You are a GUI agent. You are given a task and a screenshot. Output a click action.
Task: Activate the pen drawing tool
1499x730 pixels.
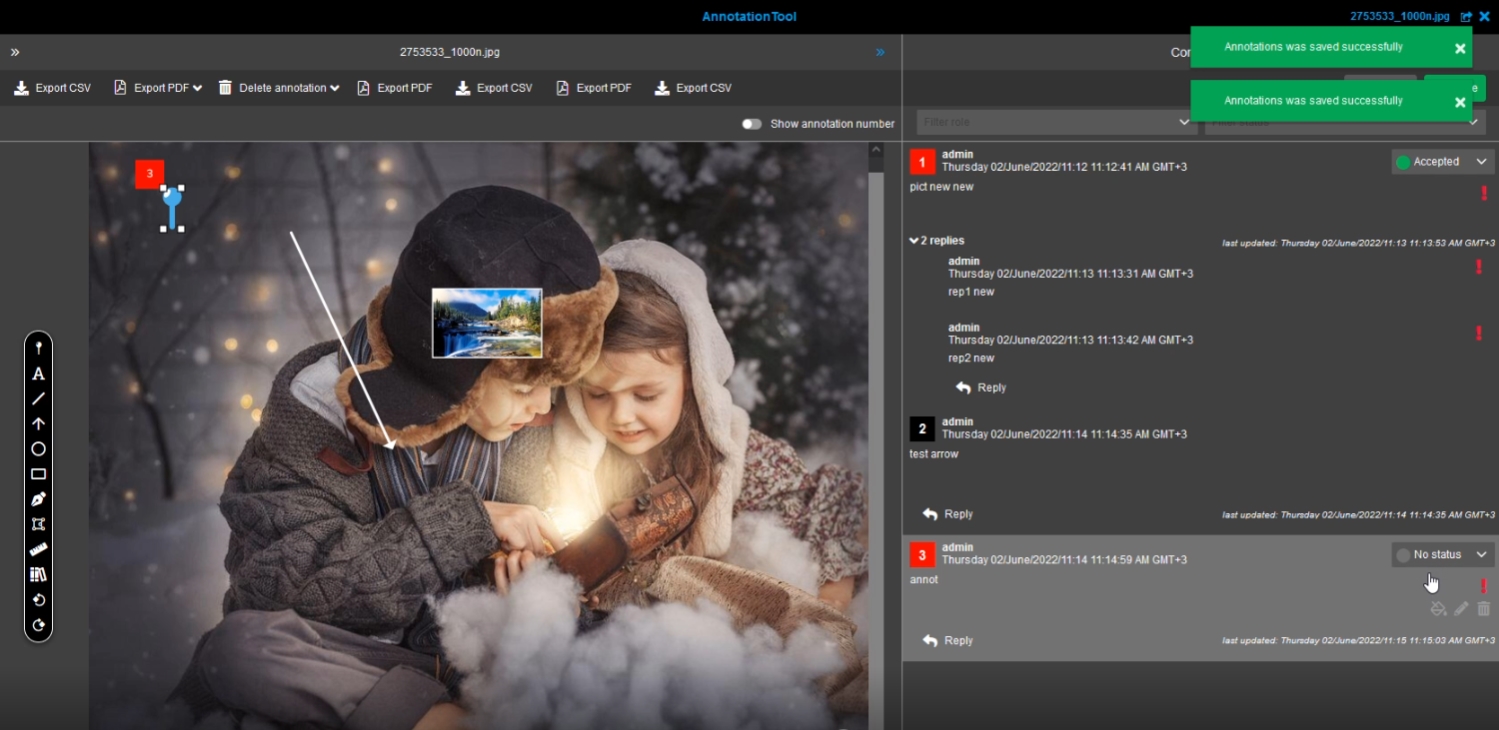pos(38,499)
